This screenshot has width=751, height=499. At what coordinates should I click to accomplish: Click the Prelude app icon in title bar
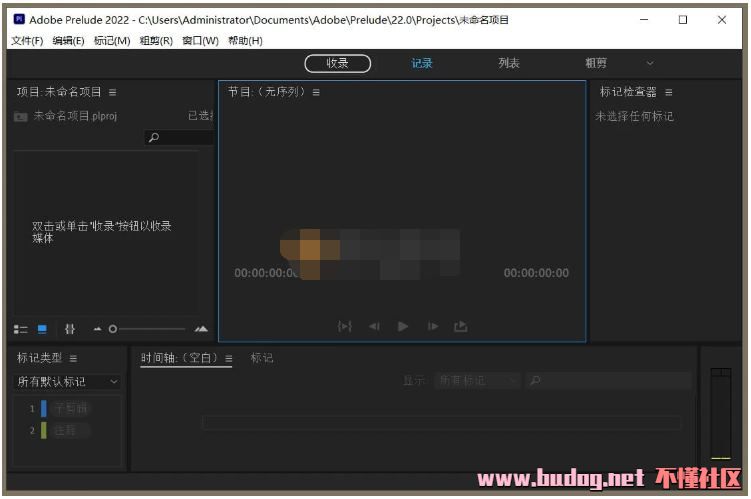(19, 19)
